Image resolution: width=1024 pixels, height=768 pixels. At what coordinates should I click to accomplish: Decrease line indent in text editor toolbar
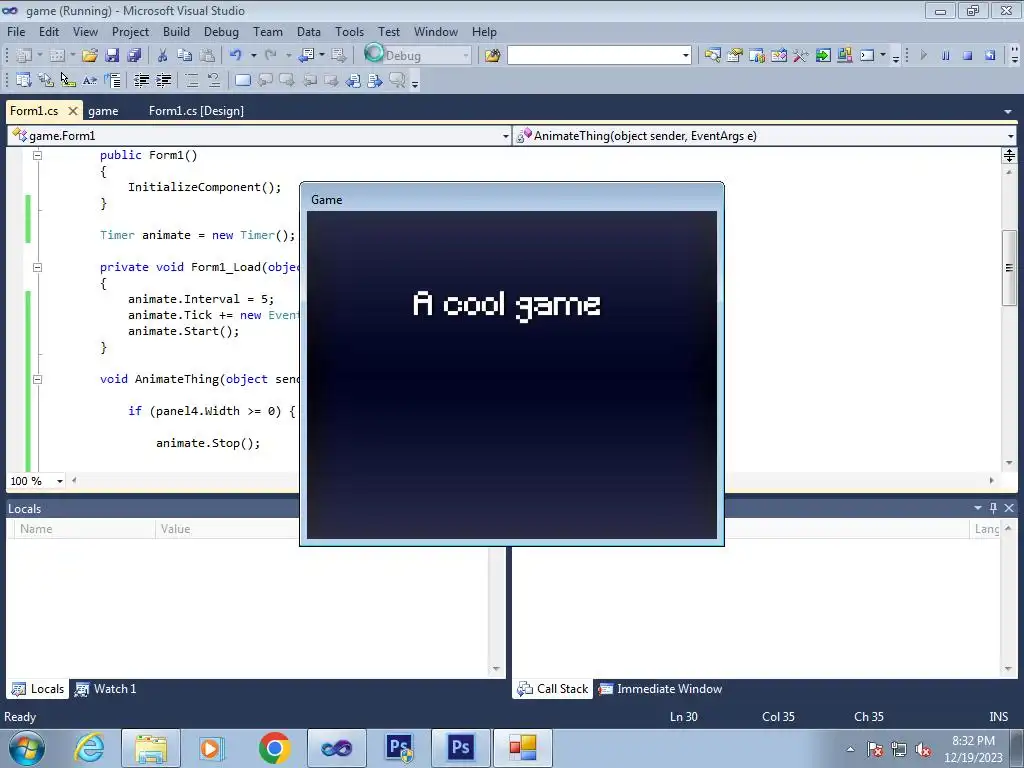click(x=141, y=80)
